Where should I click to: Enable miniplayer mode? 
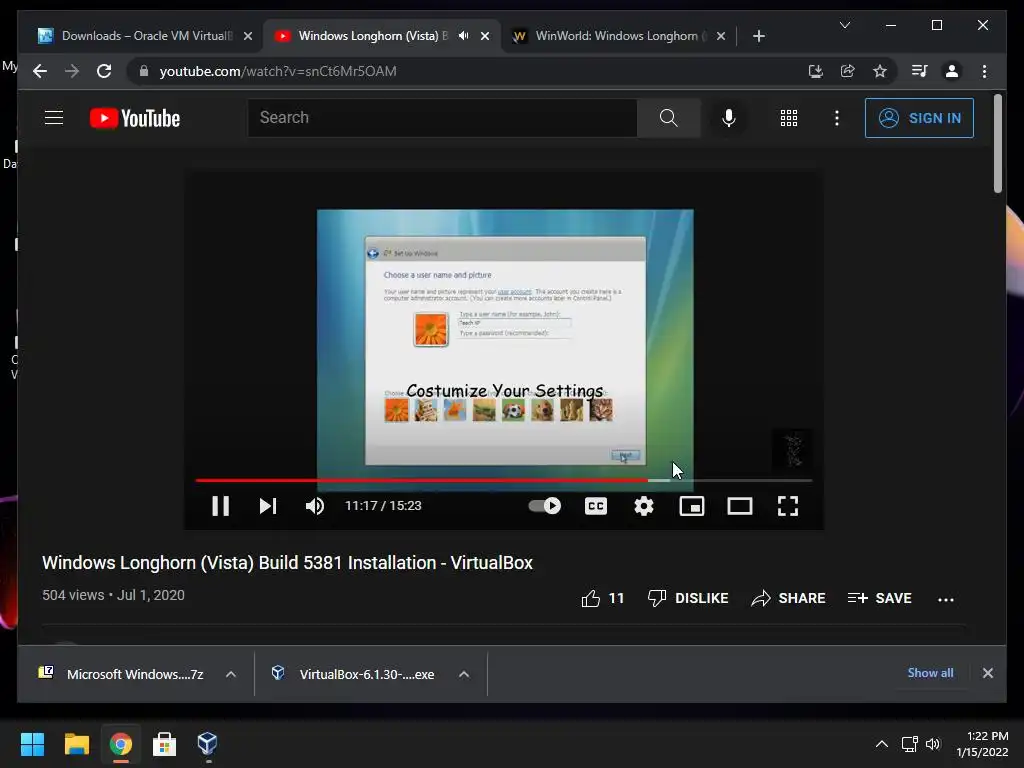click(x=692, y=506)
